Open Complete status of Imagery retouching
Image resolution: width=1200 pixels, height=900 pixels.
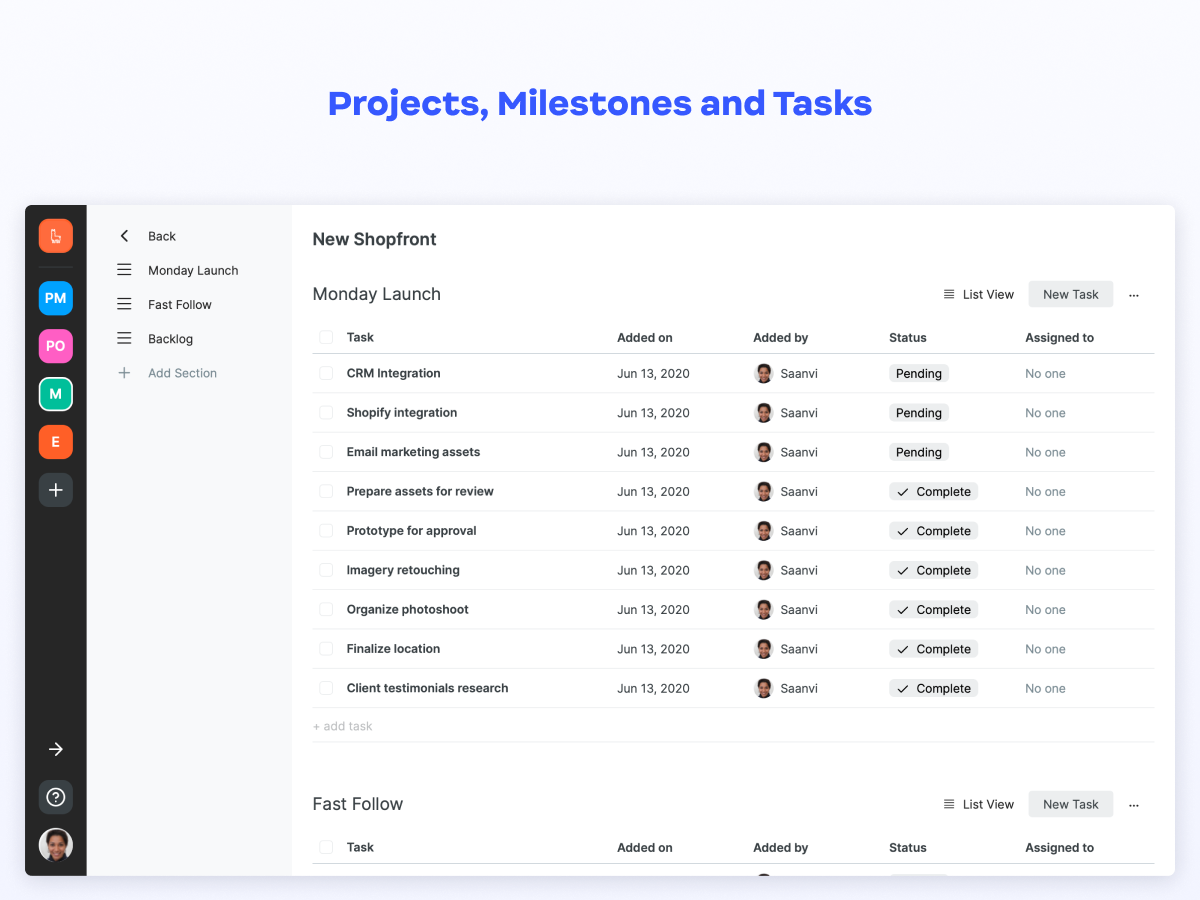(934, 570)
